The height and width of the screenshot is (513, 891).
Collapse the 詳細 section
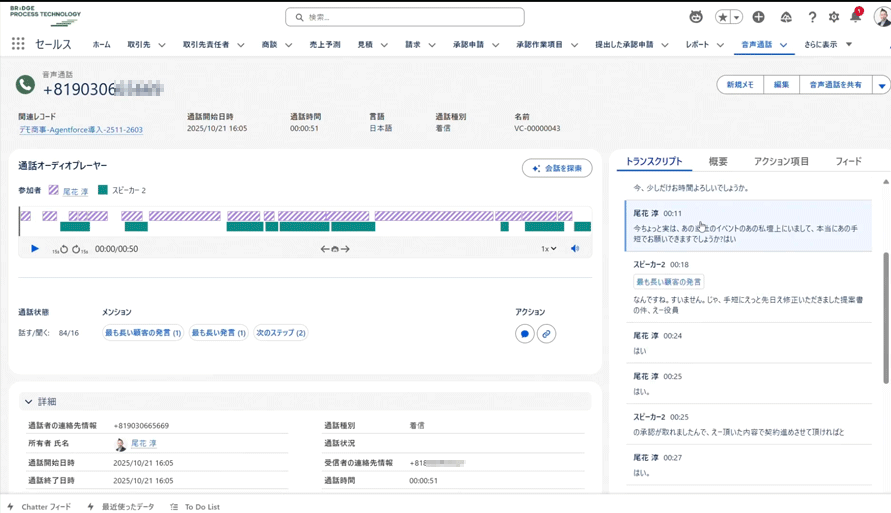tap(28, 402)
